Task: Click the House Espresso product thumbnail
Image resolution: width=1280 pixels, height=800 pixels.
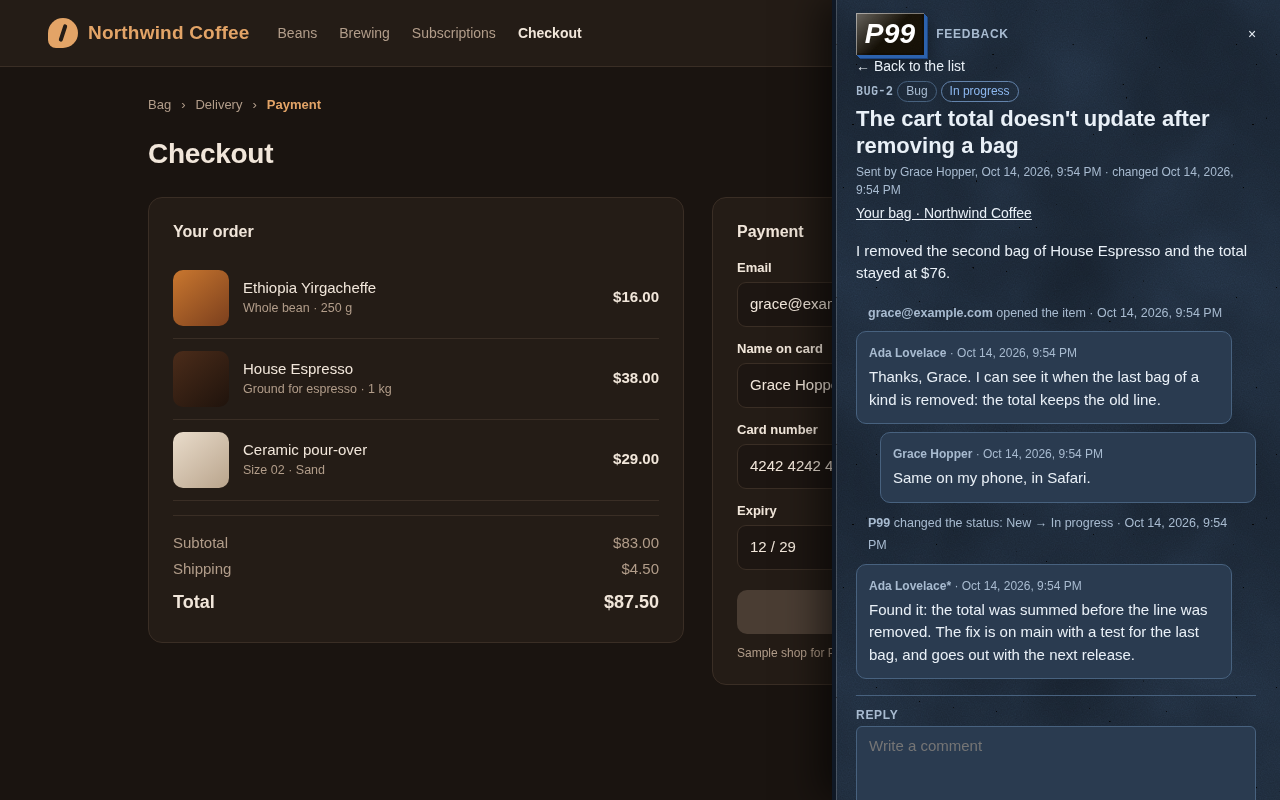Action: (x=201, y=379)
